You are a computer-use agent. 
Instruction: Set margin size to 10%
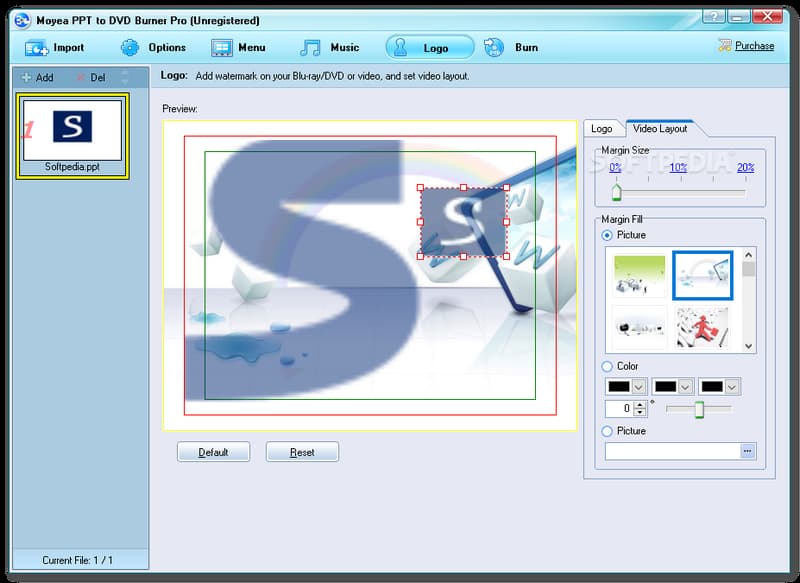tap(678, 167)
